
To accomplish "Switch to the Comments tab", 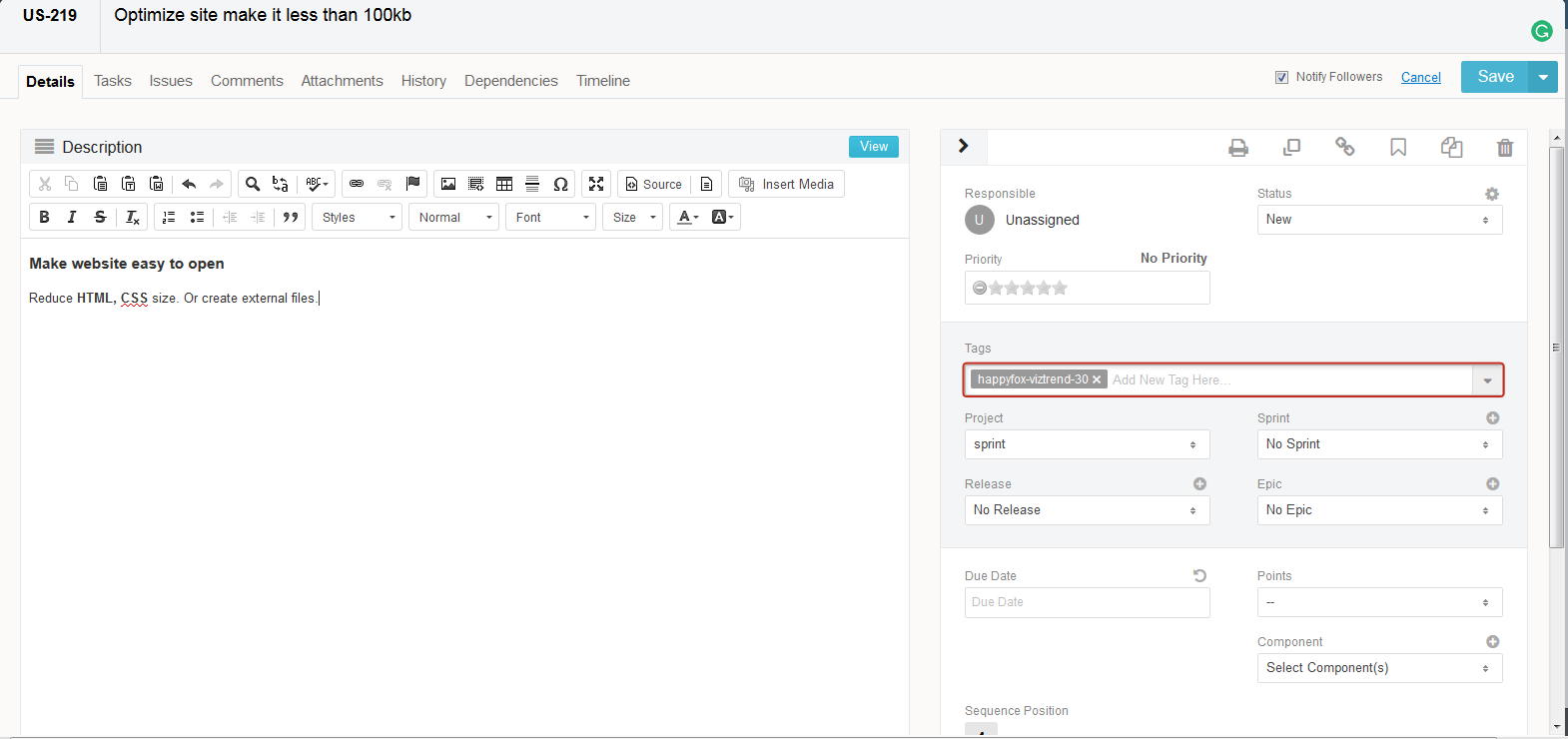I will click(247, 81).
